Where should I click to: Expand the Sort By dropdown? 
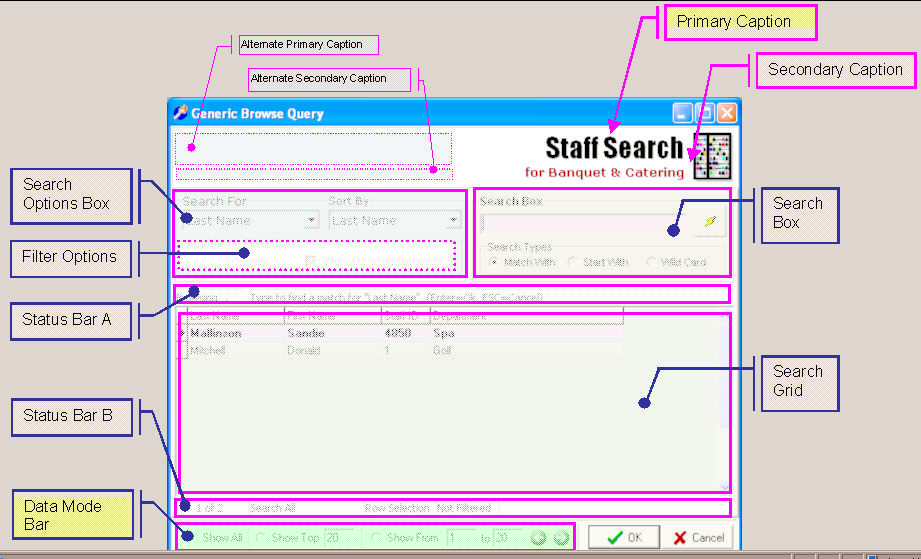(x=453, y=221)
